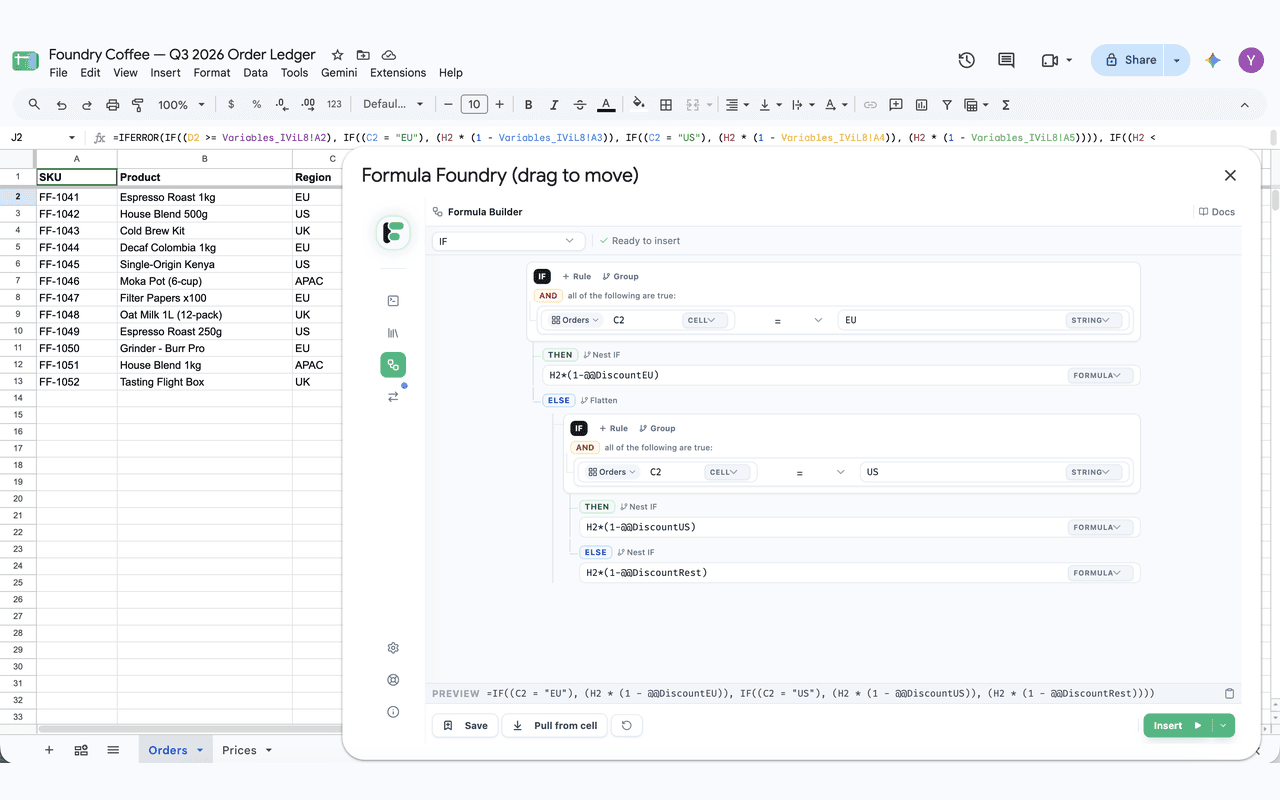
Task: Open the version history clock icon
Action: (x=966, y=60)
